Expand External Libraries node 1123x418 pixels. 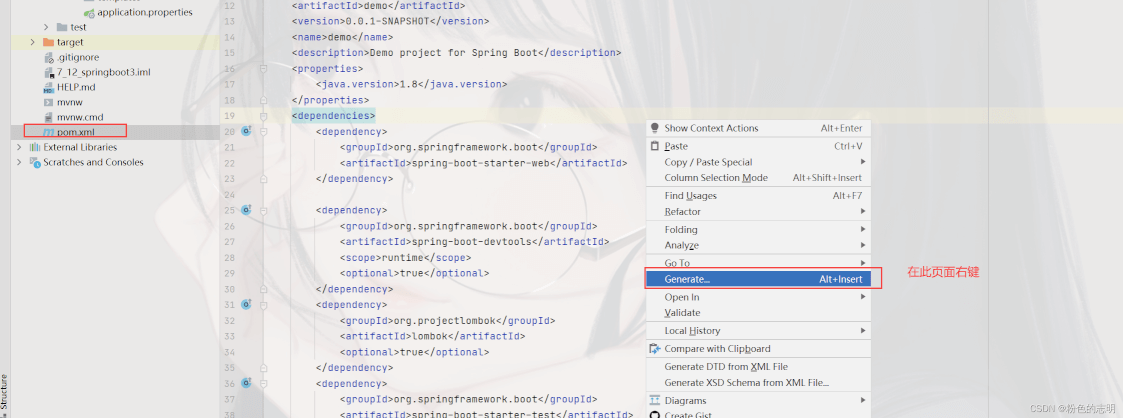pos(19,147)
